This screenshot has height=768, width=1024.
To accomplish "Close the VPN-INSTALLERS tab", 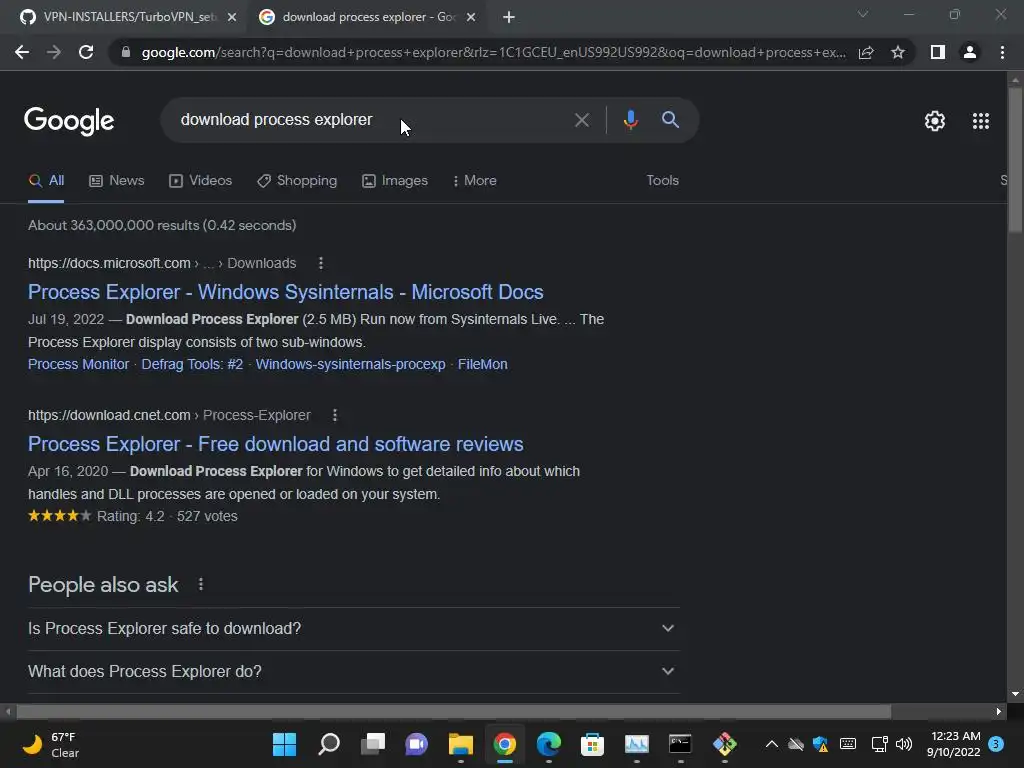I will [x=231, y=17].
